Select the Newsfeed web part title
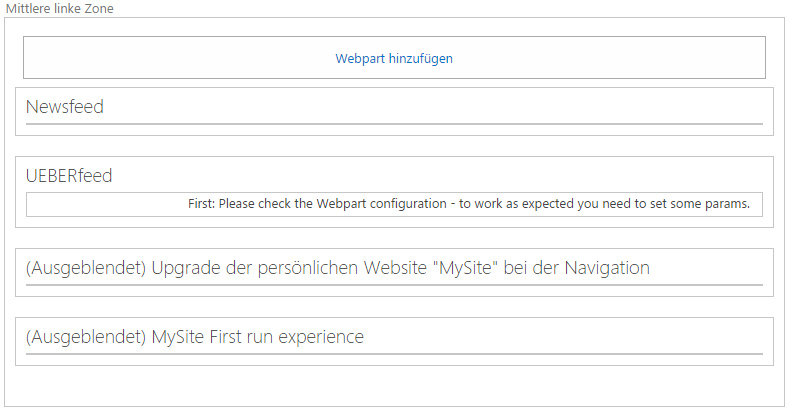 pyautogui.click(x=65, y=107)
